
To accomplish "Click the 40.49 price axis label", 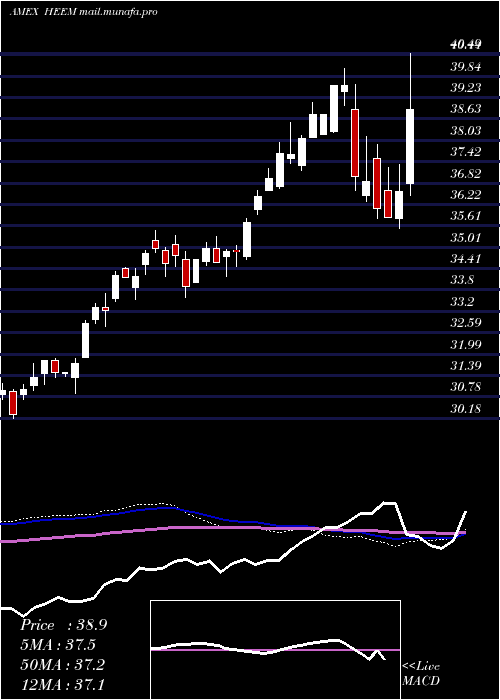I will (466, 44).
